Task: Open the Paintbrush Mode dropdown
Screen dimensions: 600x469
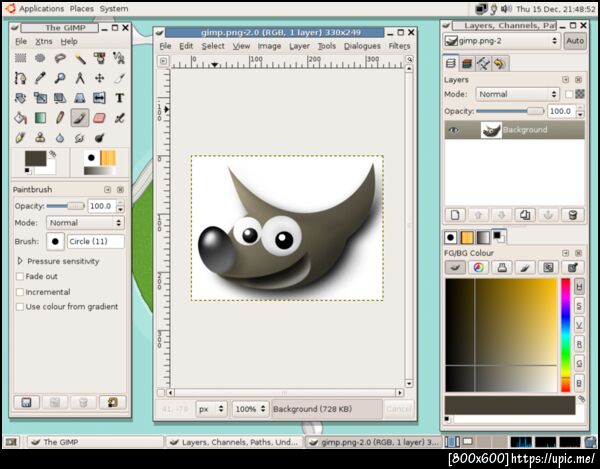Action: [x=84, y=223]
